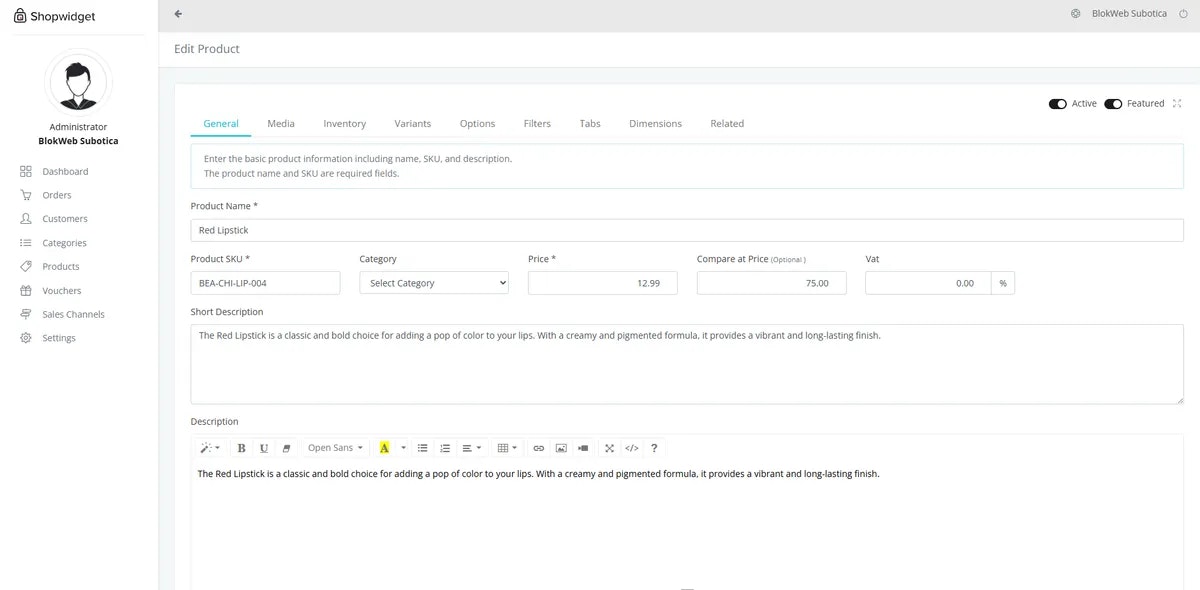The height and width of the screenshot is (590, 1200).
Task: Switch to the Variants tab
Action: click(x=413, y=123)
